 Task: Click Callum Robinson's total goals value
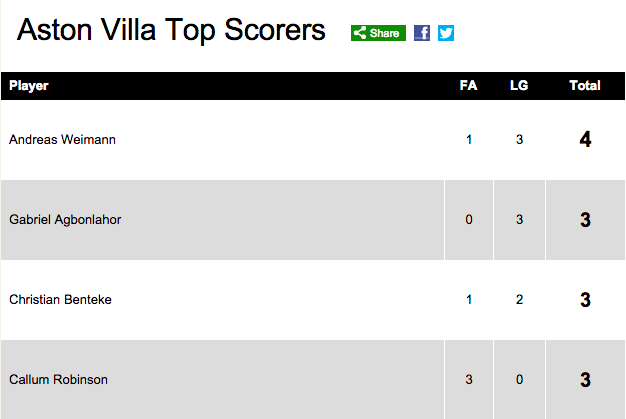(x=585, y=379)
